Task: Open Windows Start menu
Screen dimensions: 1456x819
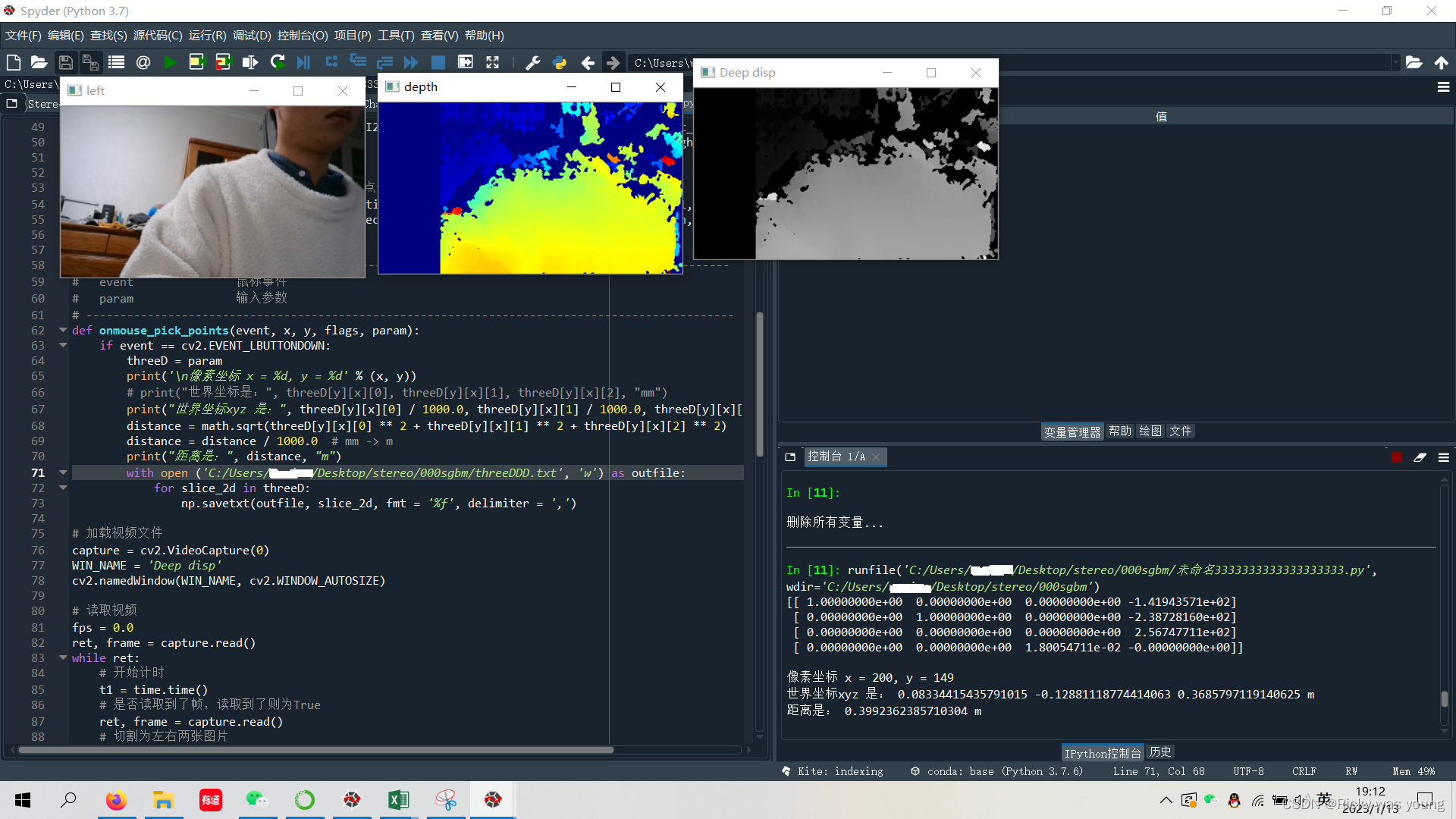Action: 23,800
